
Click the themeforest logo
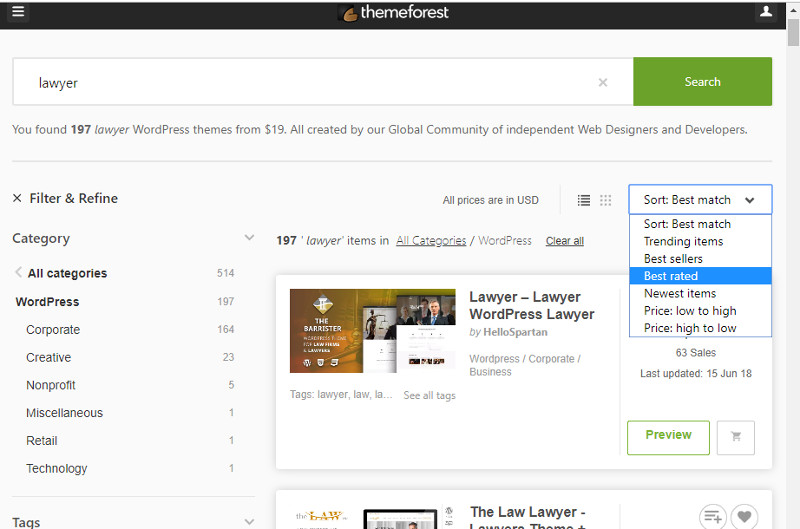click(393, 12)
